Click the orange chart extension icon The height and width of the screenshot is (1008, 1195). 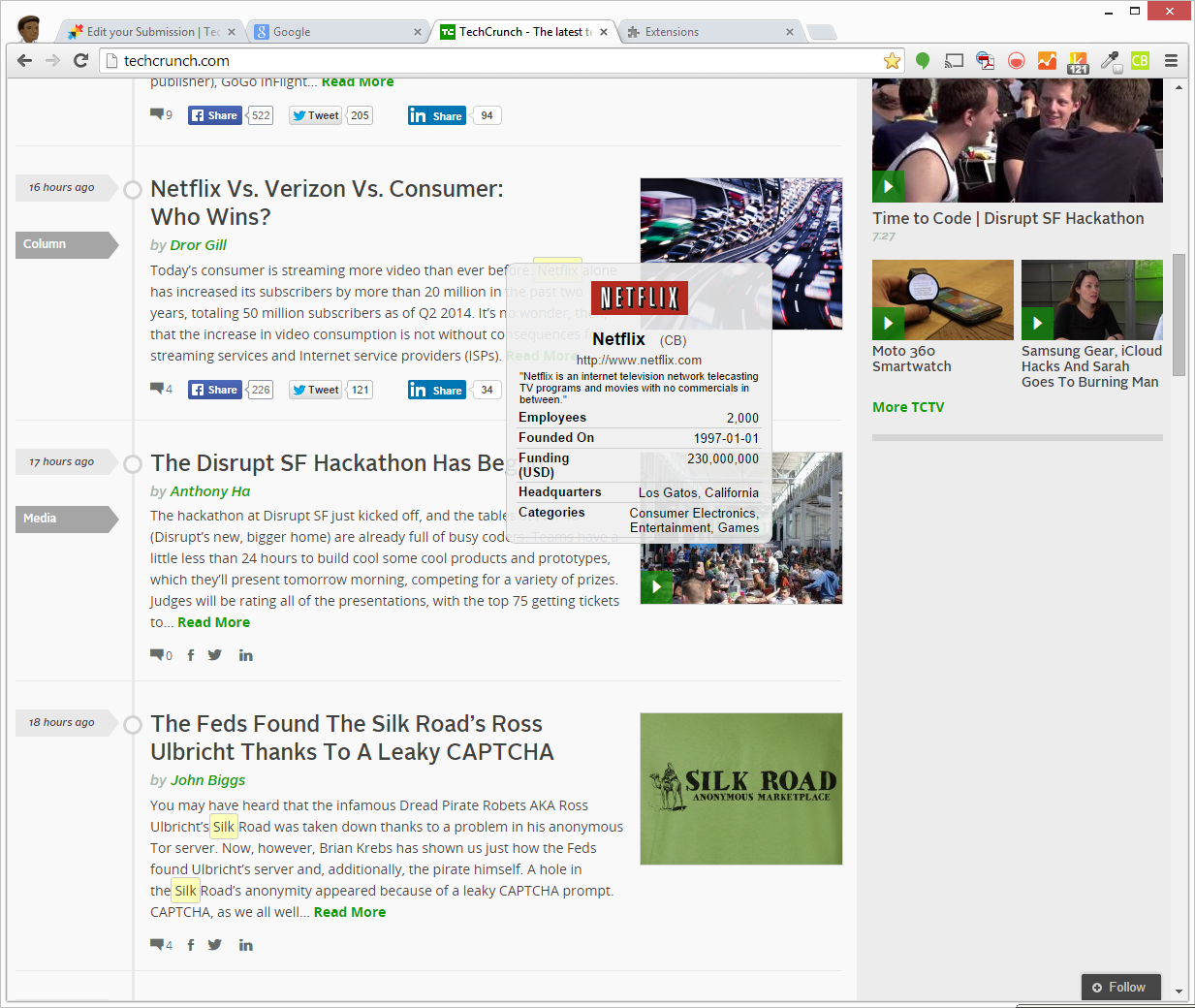(1047, 61)
